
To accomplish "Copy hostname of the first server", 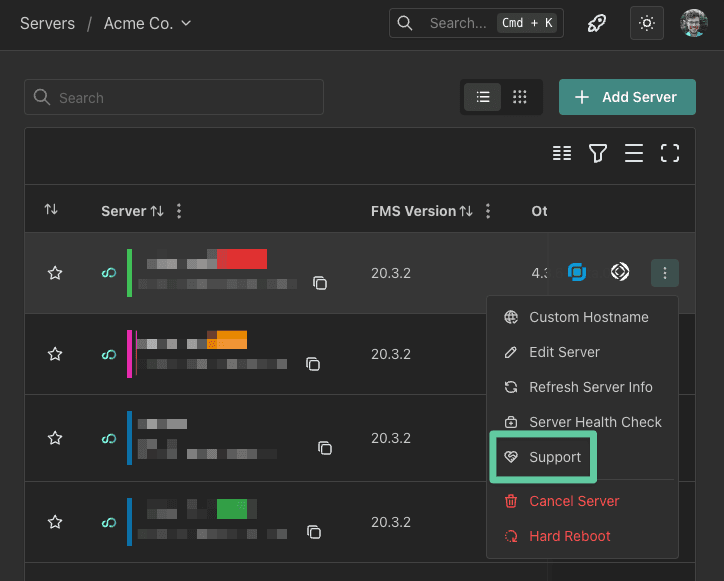I will tap(320, 284).
